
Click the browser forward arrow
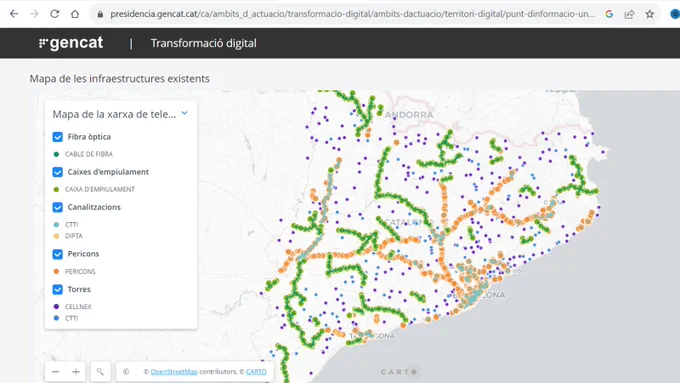[34, 14]
